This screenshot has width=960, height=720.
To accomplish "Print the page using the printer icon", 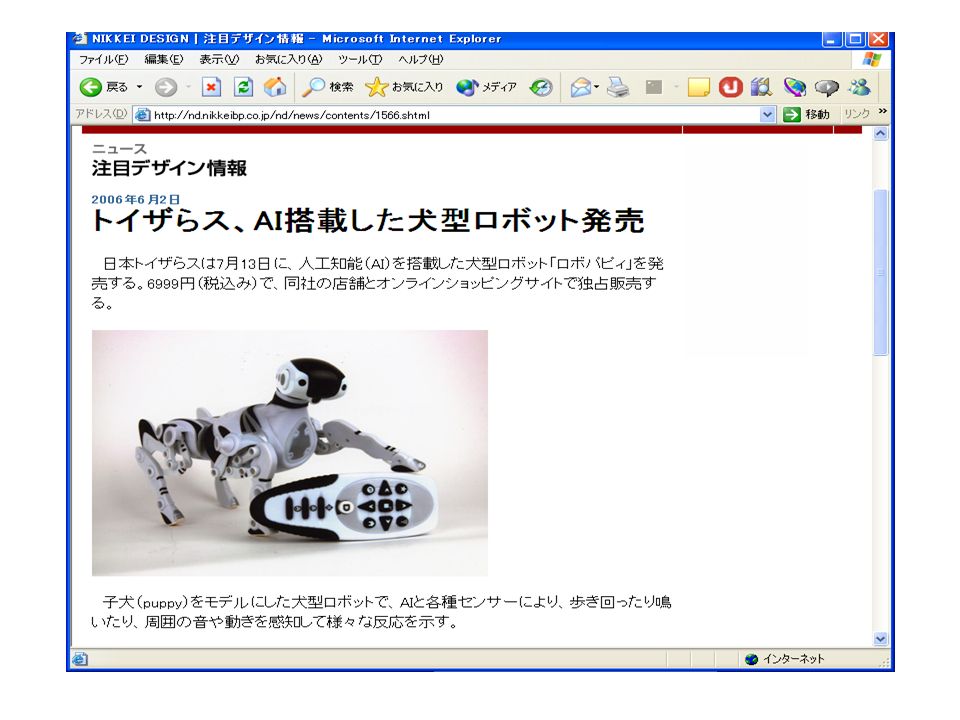I will [618, 88].
